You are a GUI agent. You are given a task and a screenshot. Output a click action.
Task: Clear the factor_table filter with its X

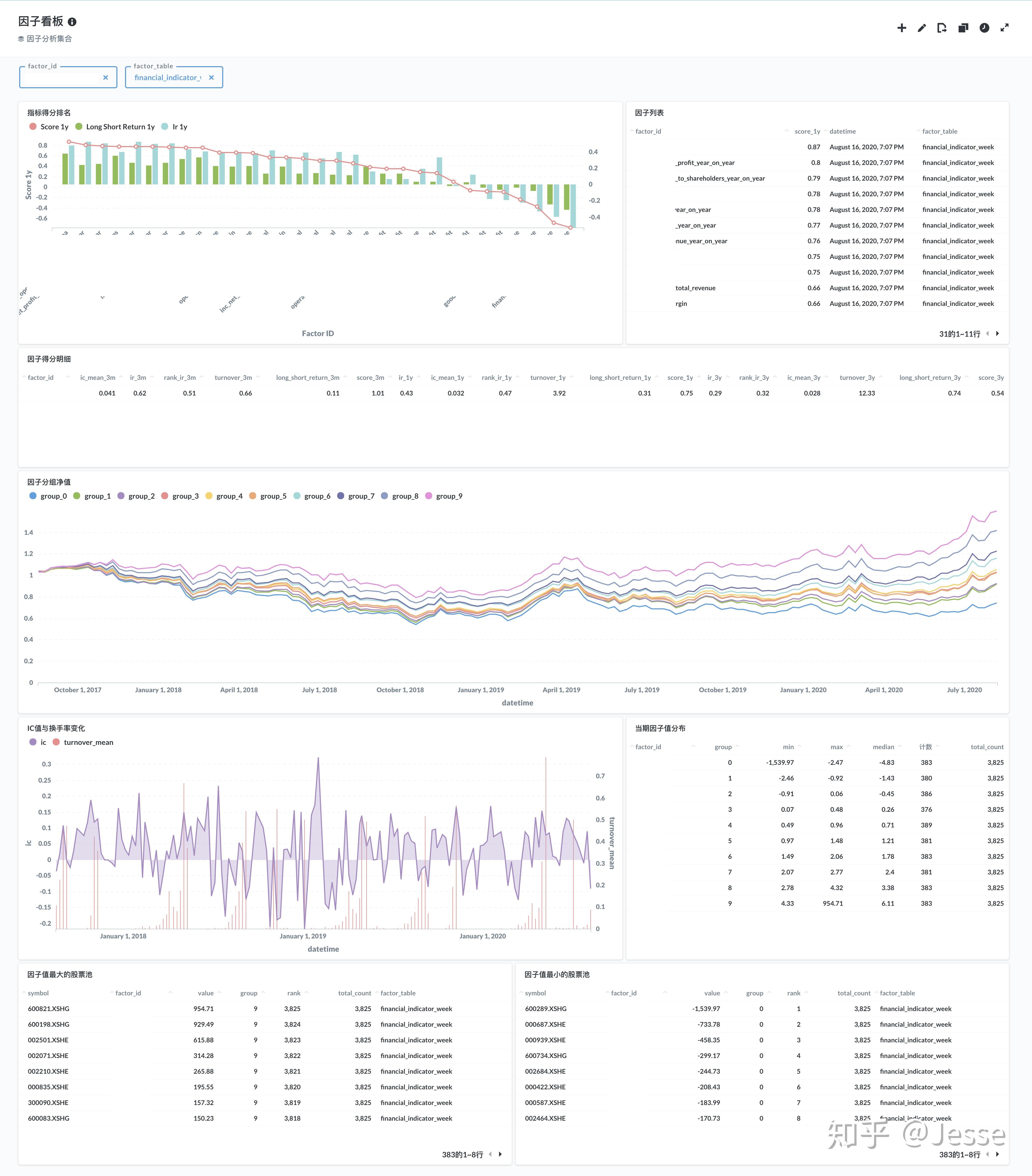[x=211, y=78]
